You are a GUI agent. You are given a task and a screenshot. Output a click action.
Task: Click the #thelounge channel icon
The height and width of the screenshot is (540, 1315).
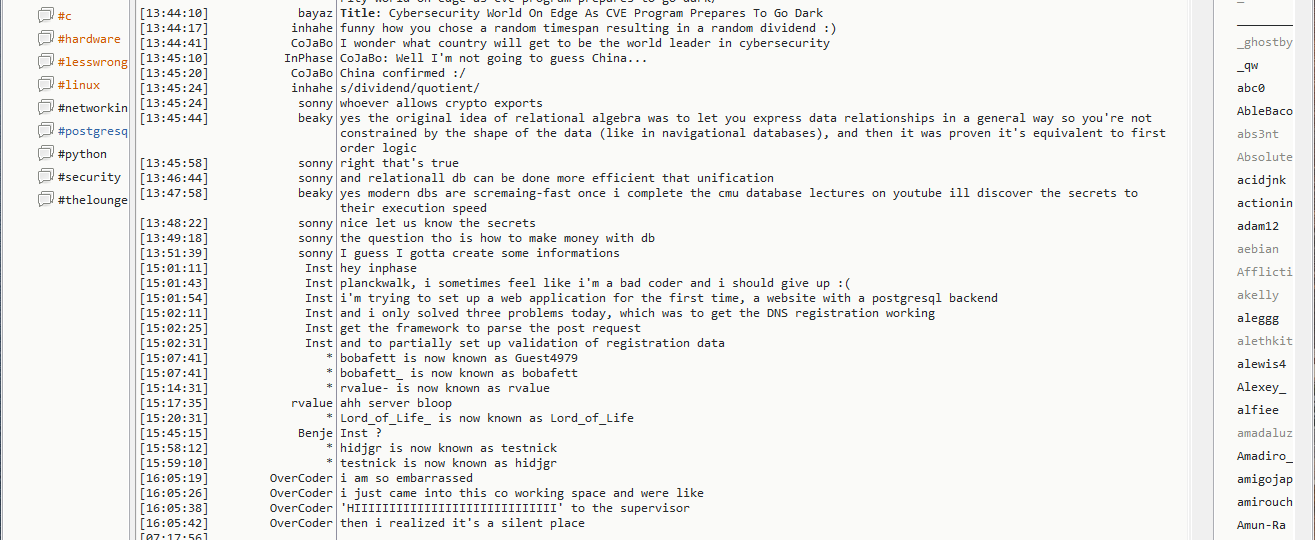pyautogui.click(x=45, y=200)
